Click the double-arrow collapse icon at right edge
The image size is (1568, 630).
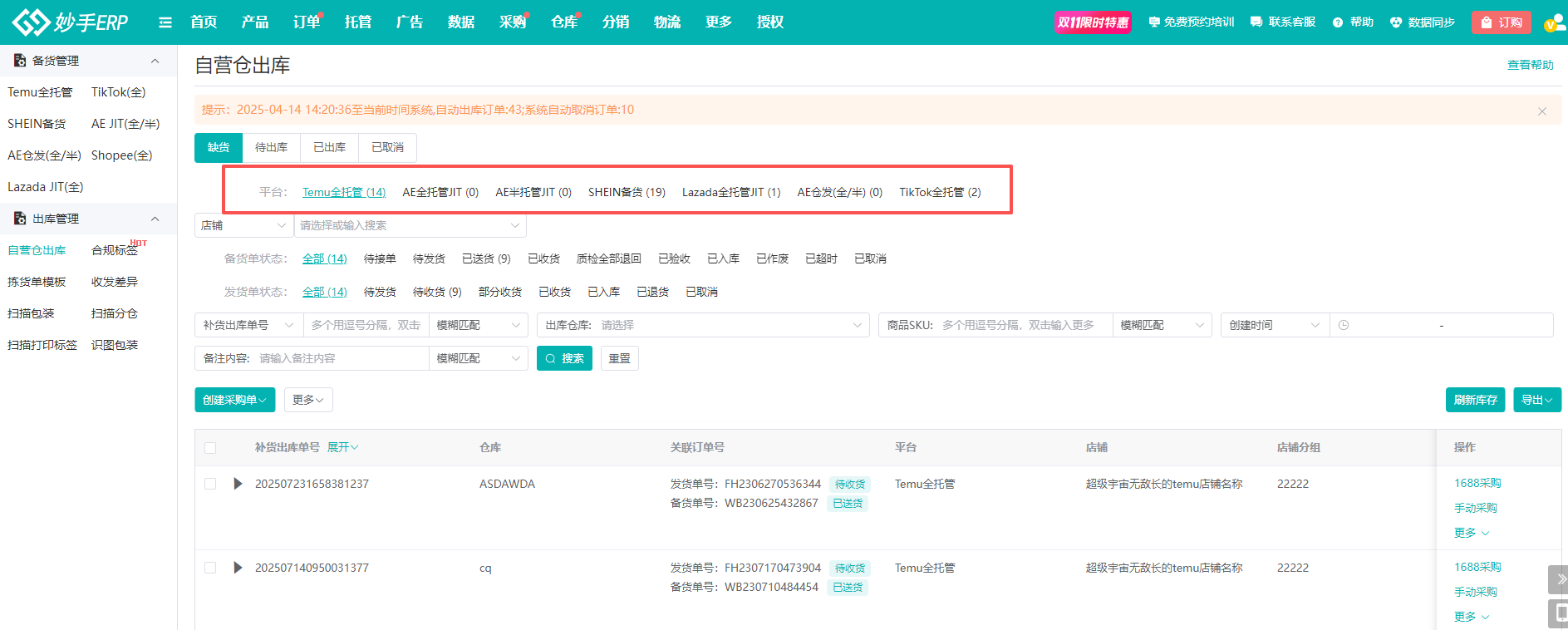pyautogui.click(x=1560, y=578)
